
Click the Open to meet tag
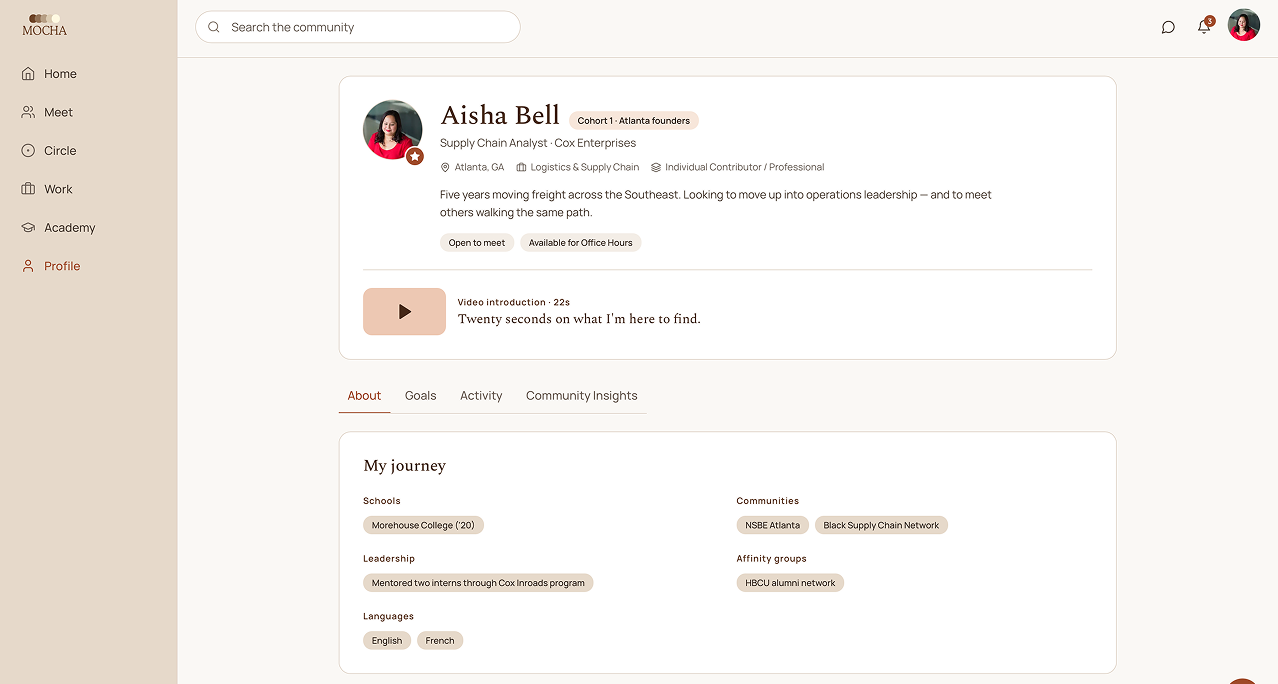pyautogui.click(x=477, y=243)
